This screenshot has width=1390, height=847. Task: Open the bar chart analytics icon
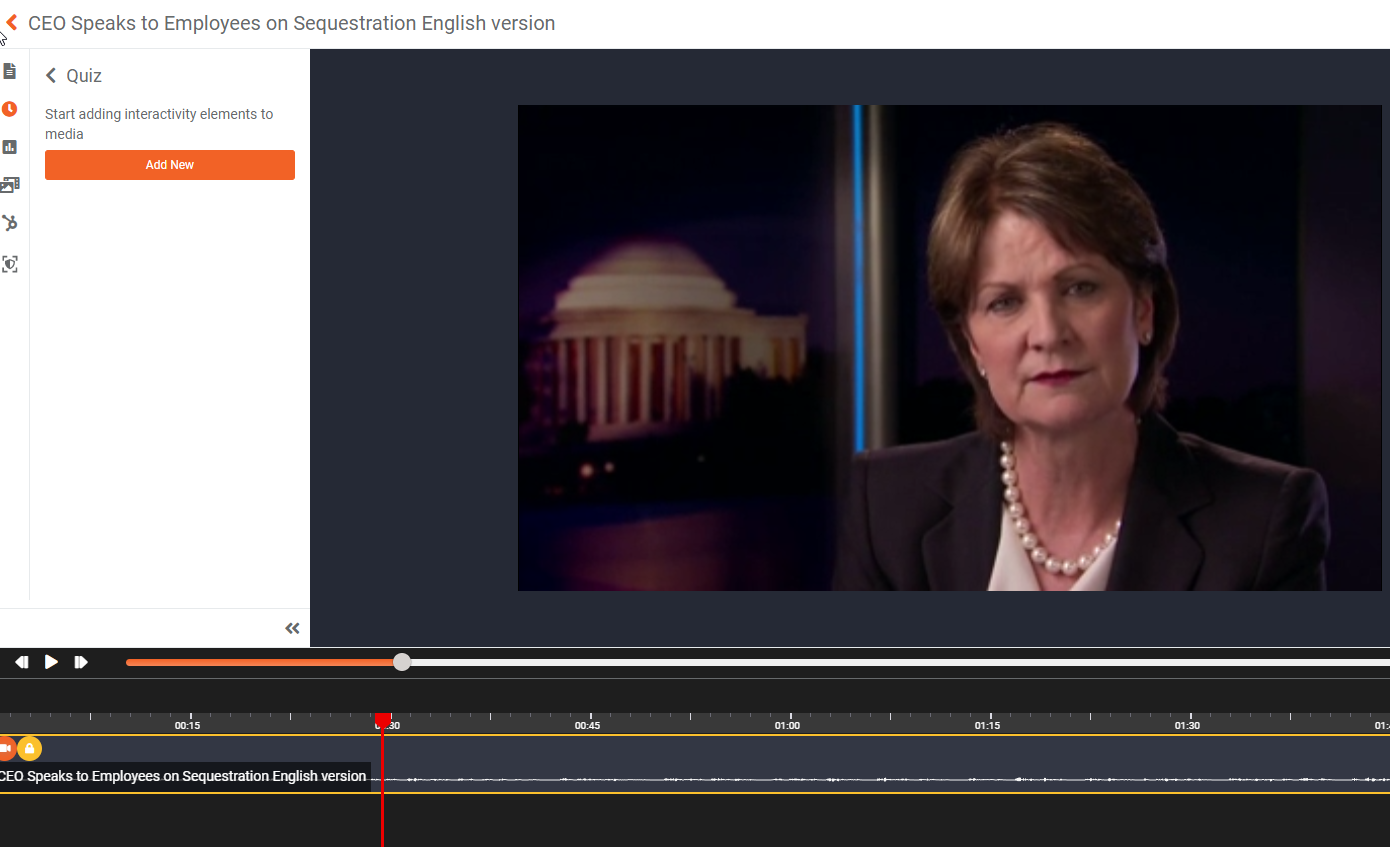coord(10,147)
